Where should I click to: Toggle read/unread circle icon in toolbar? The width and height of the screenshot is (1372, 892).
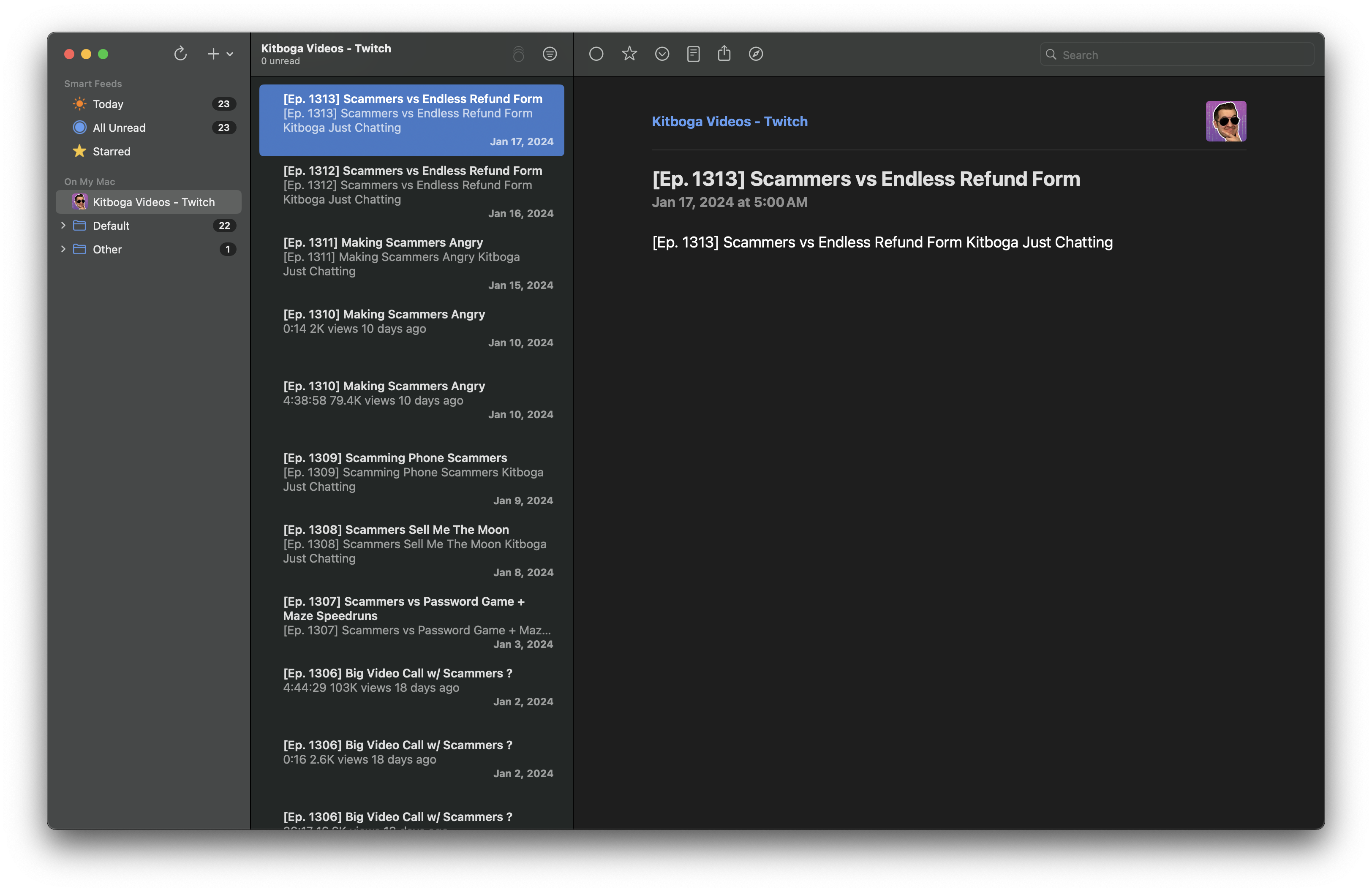pos(596,54)
